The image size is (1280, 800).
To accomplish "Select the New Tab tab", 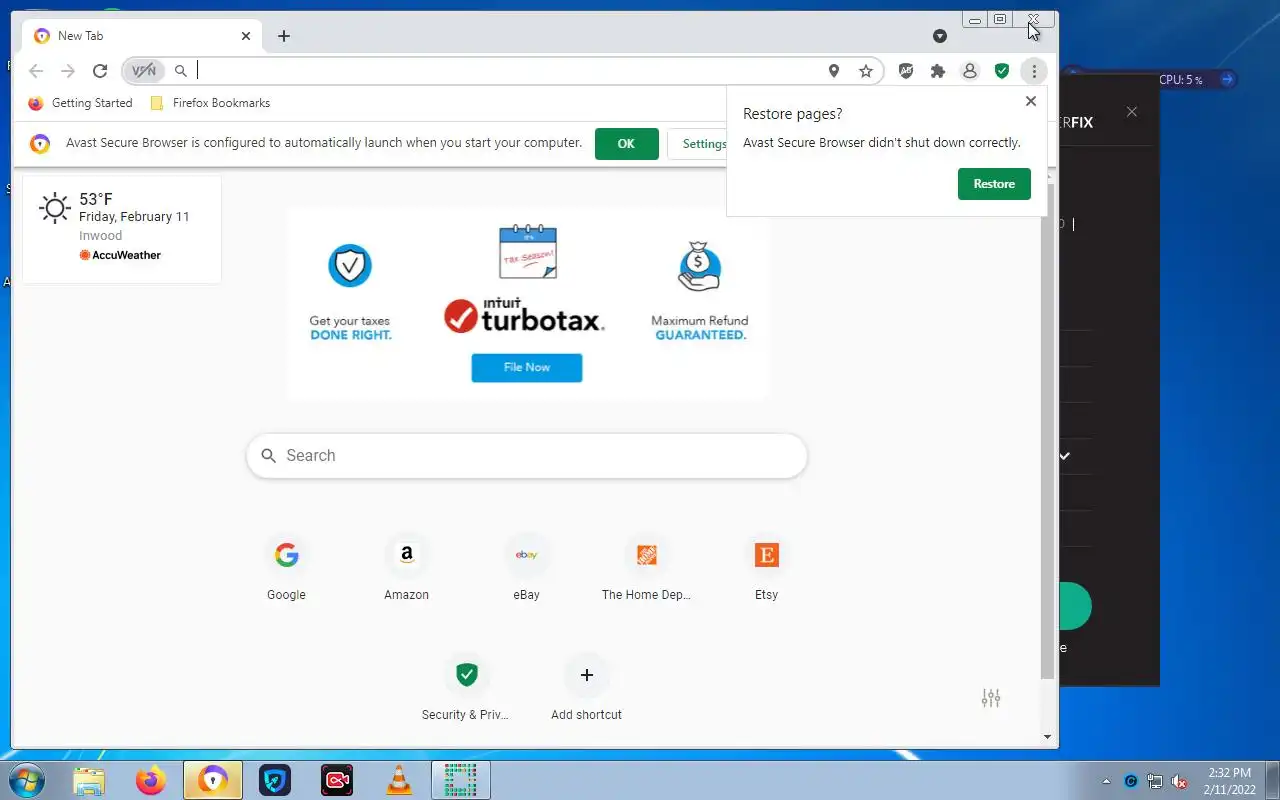I will 142,36.
